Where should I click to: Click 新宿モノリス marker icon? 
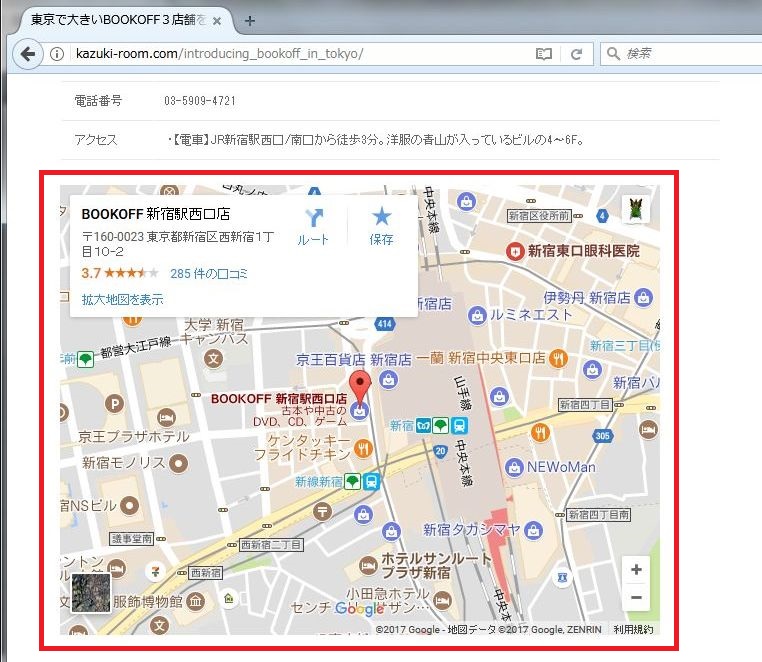(x=178, y=463)
